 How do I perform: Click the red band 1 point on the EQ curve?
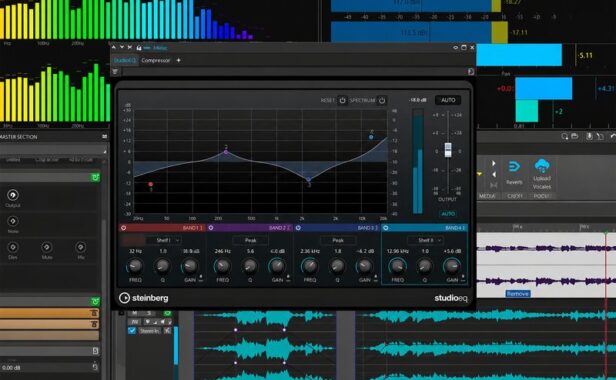(150, 184)
